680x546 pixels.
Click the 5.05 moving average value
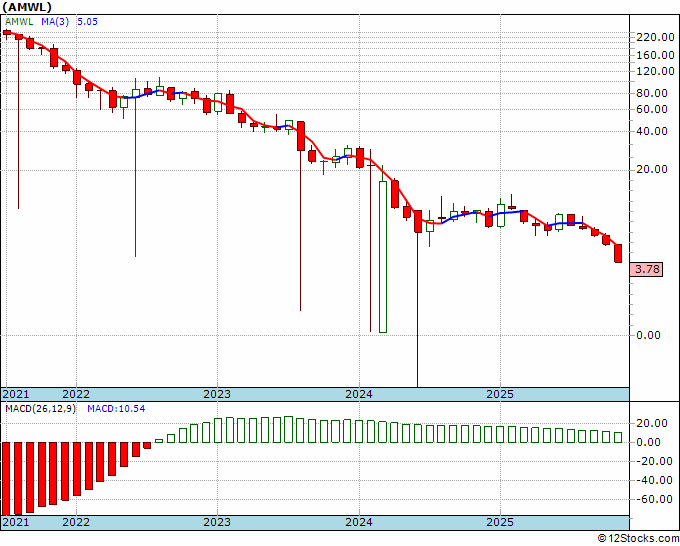(87, 22)
